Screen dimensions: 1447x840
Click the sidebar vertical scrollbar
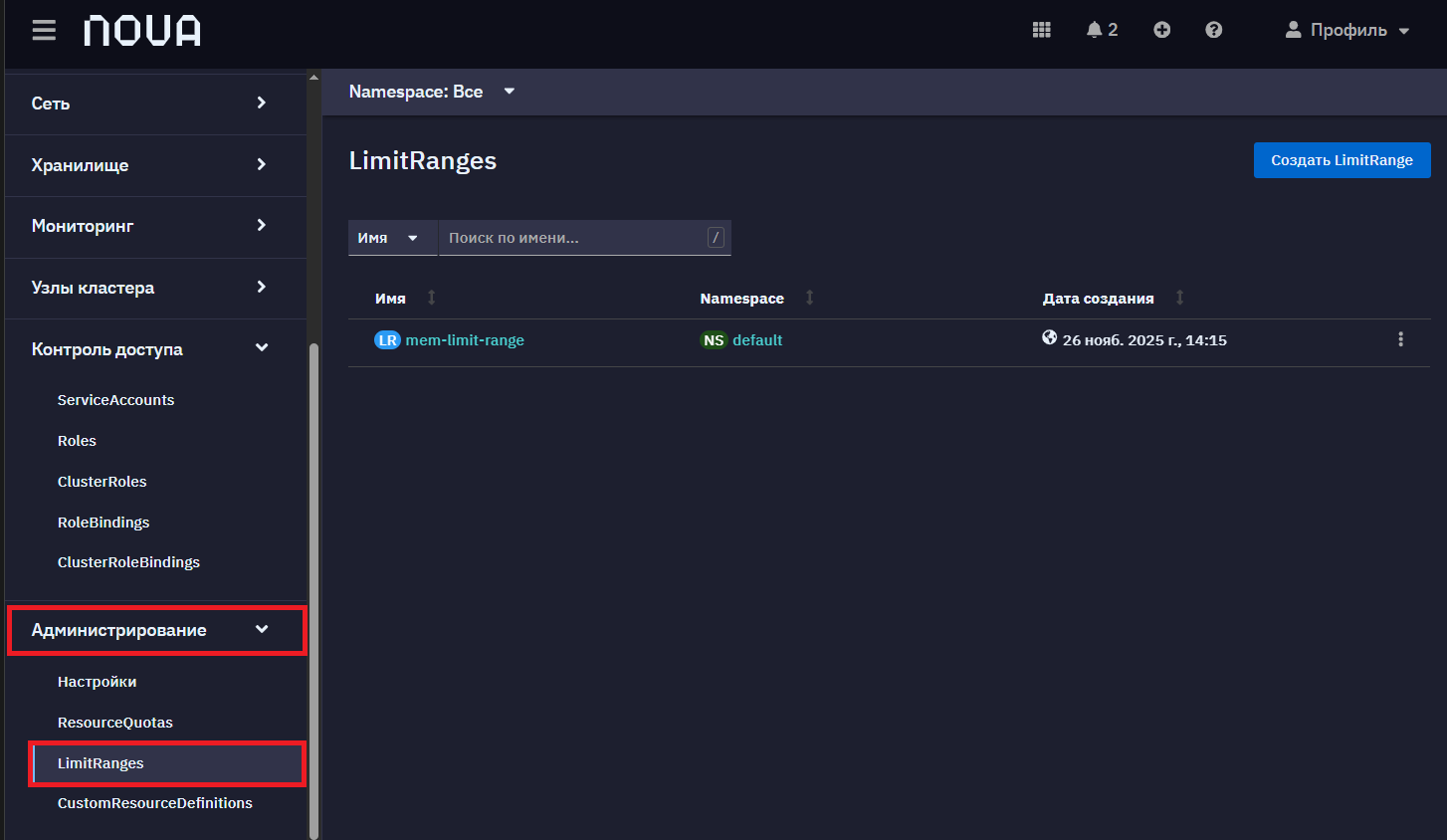point(314,591)
